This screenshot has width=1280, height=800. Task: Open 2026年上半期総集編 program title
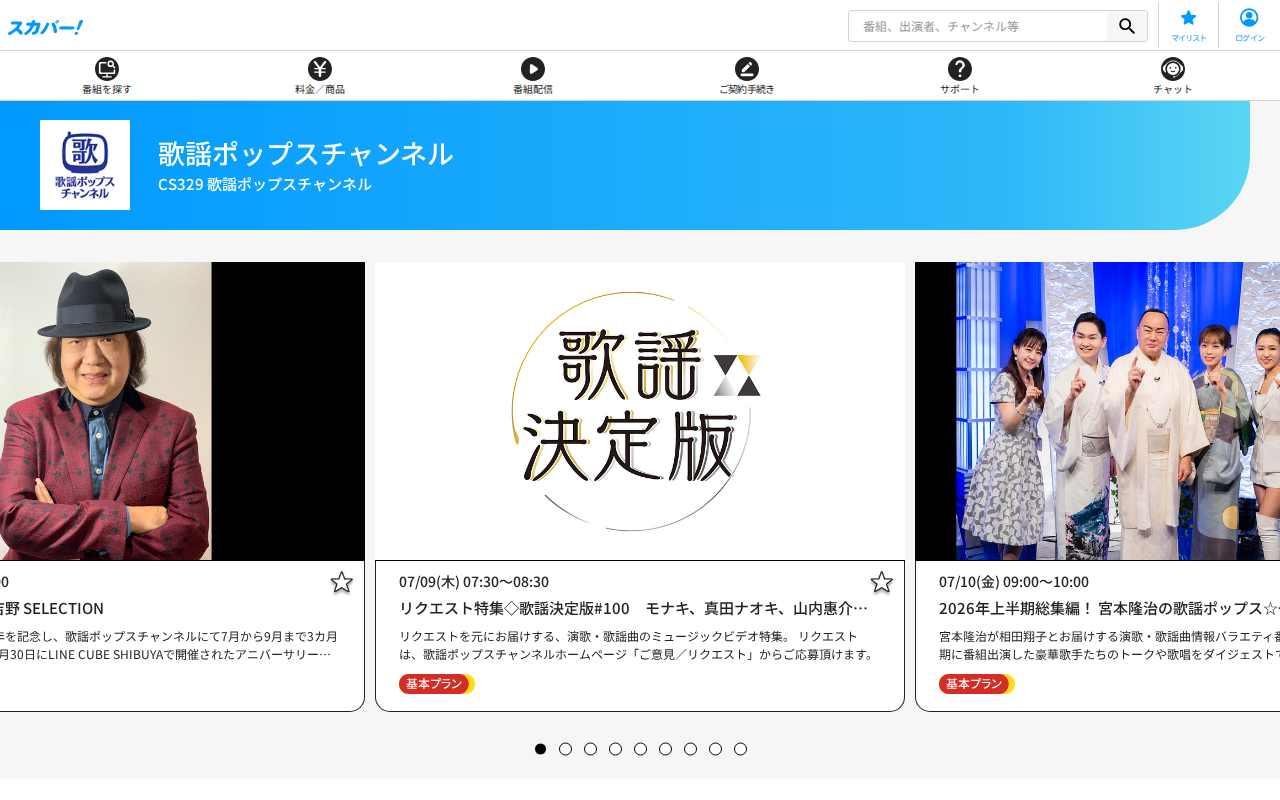[1109, 608]
